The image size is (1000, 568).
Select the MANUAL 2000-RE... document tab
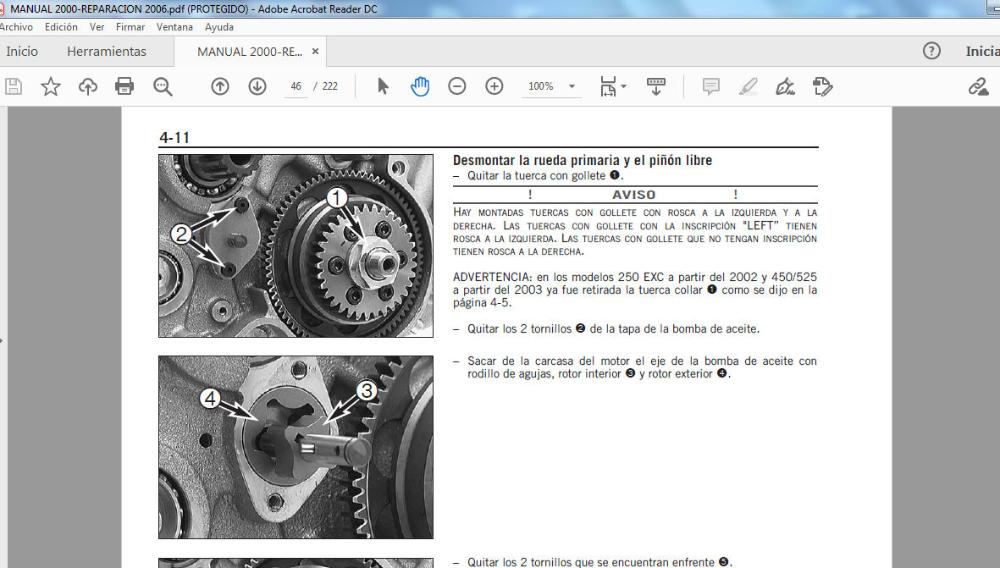click(x=249, y=52)
